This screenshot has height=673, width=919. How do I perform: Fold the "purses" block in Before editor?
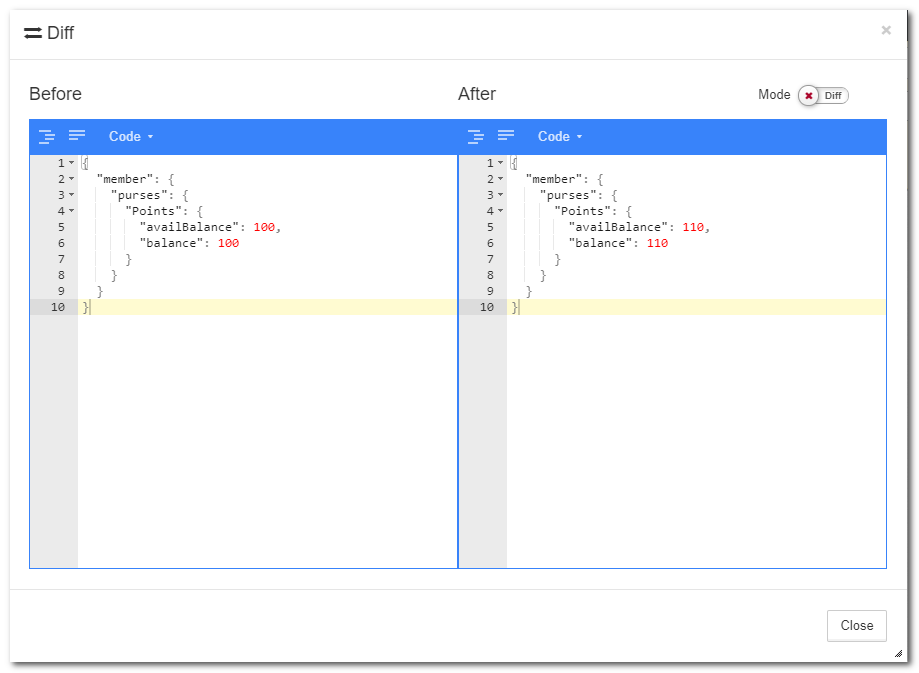pos(71,195)
